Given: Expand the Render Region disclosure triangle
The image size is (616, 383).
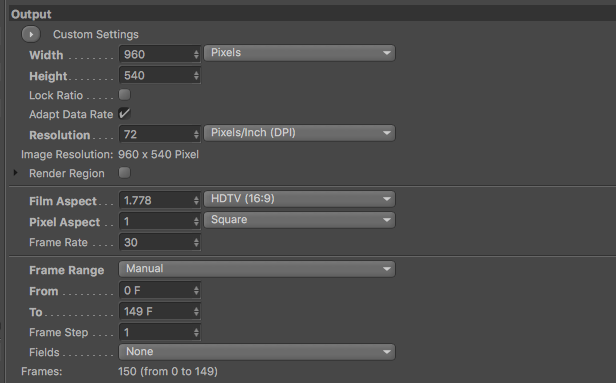Looking at the screenshot, I should (x=15, y=172).
